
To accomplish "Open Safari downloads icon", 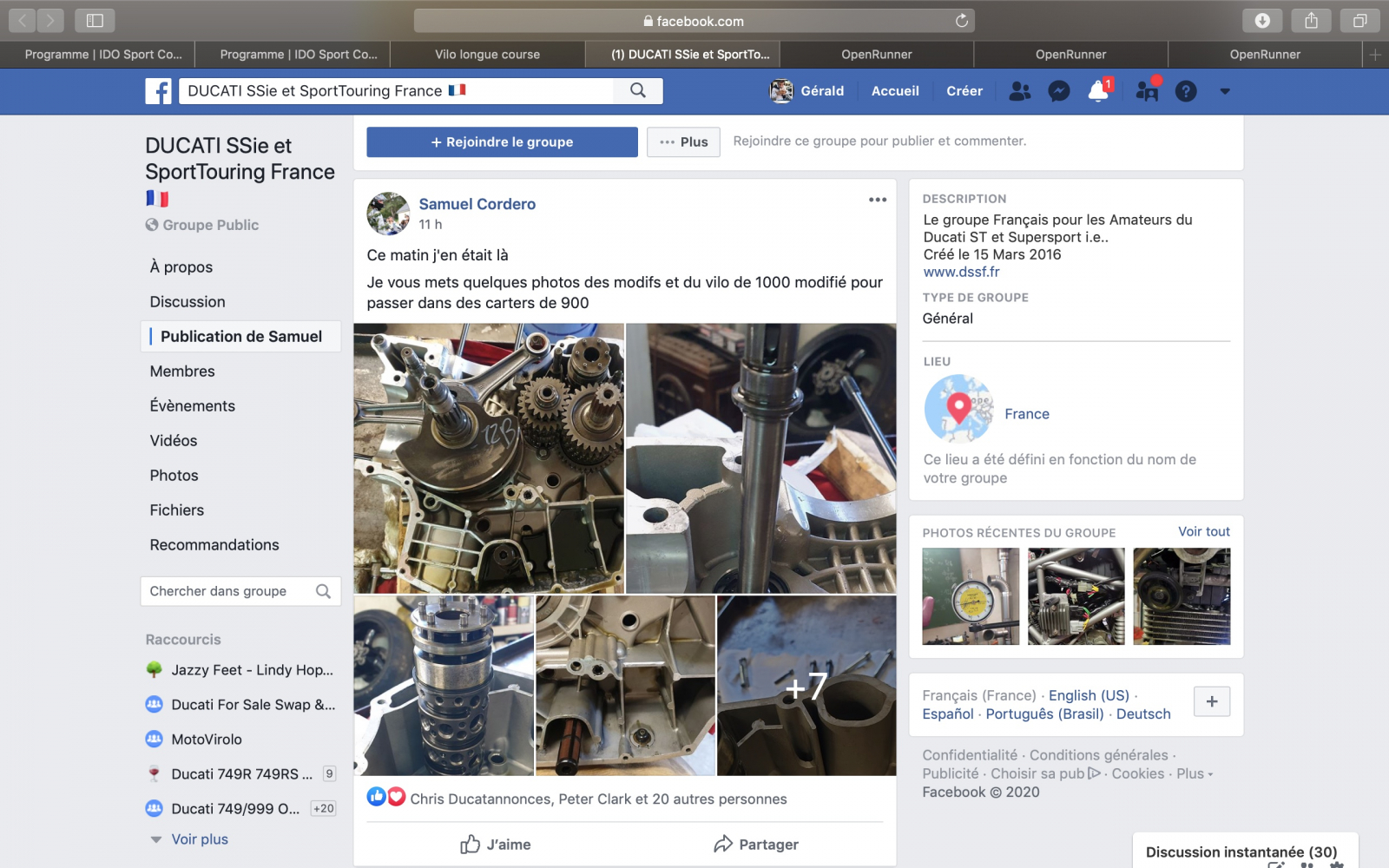I will 1262,20.
